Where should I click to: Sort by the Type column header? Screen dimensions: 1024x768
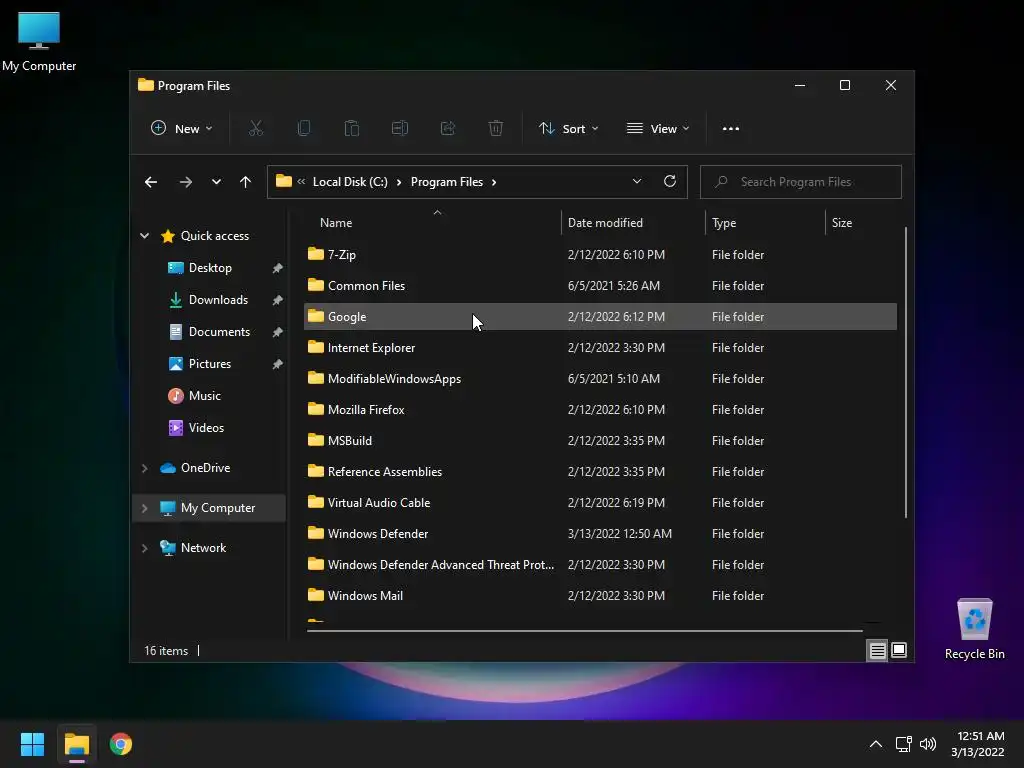765,223
